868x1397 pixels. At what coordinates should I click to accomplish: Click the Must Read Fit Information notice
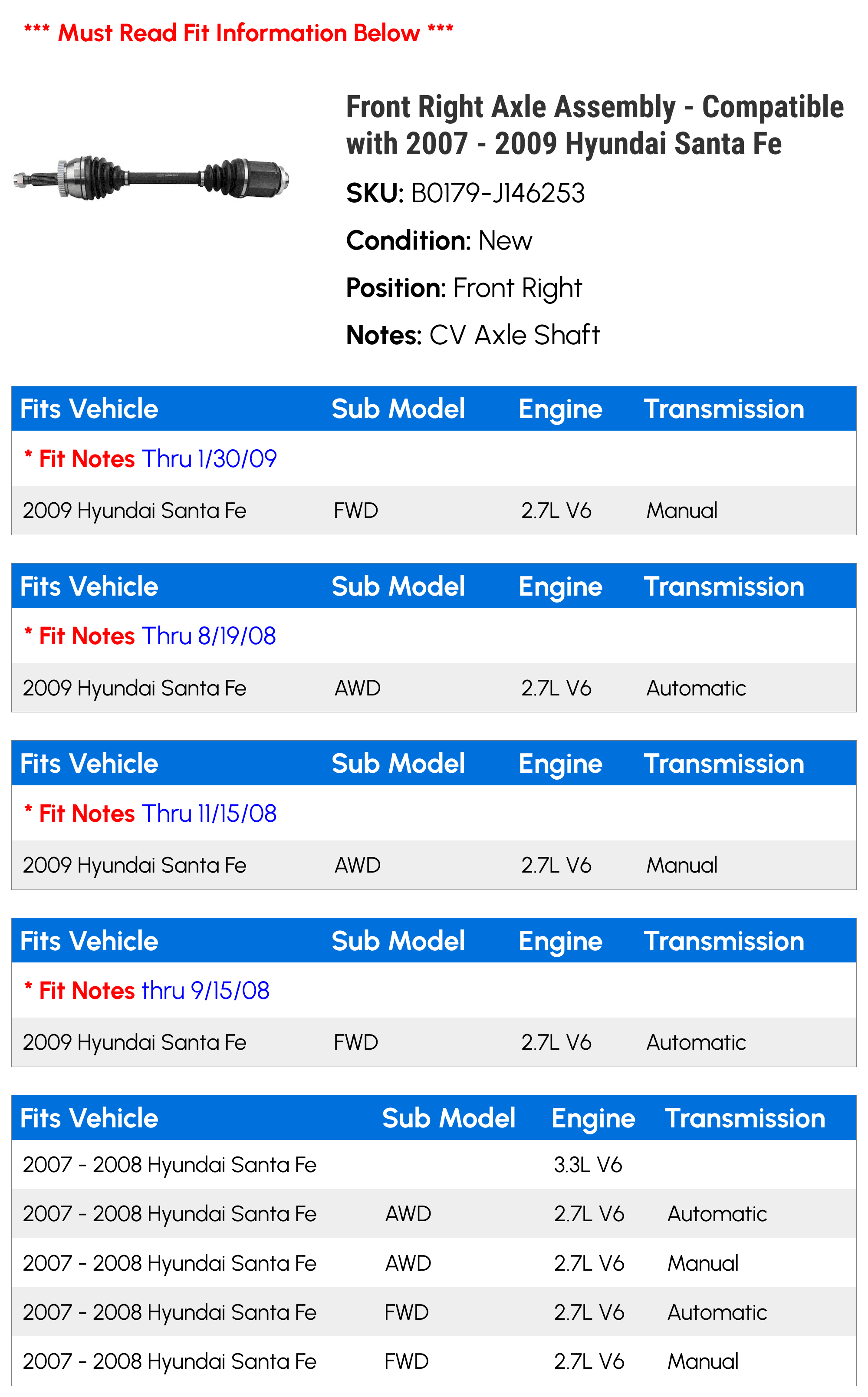coord(239,33)
